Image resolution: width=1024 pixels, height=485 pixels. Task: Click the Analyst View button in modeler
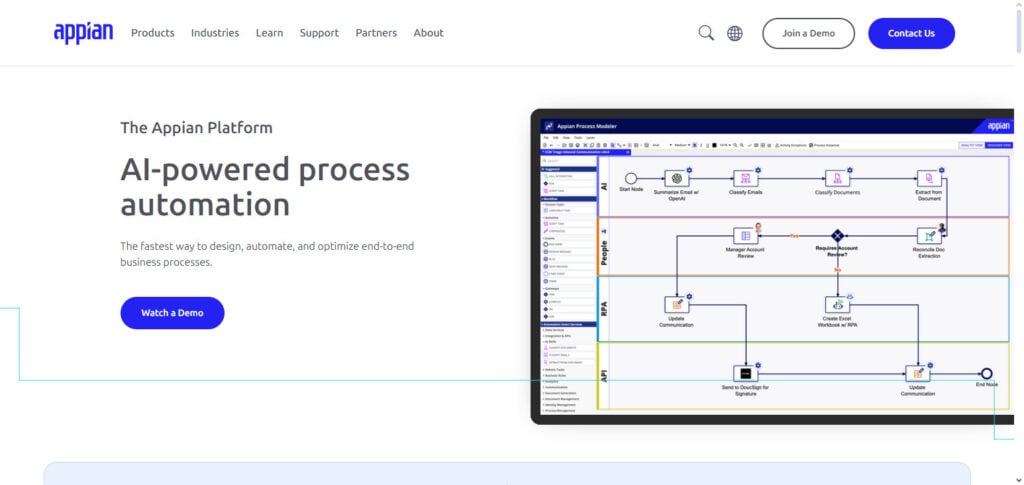tap(971, 145)
